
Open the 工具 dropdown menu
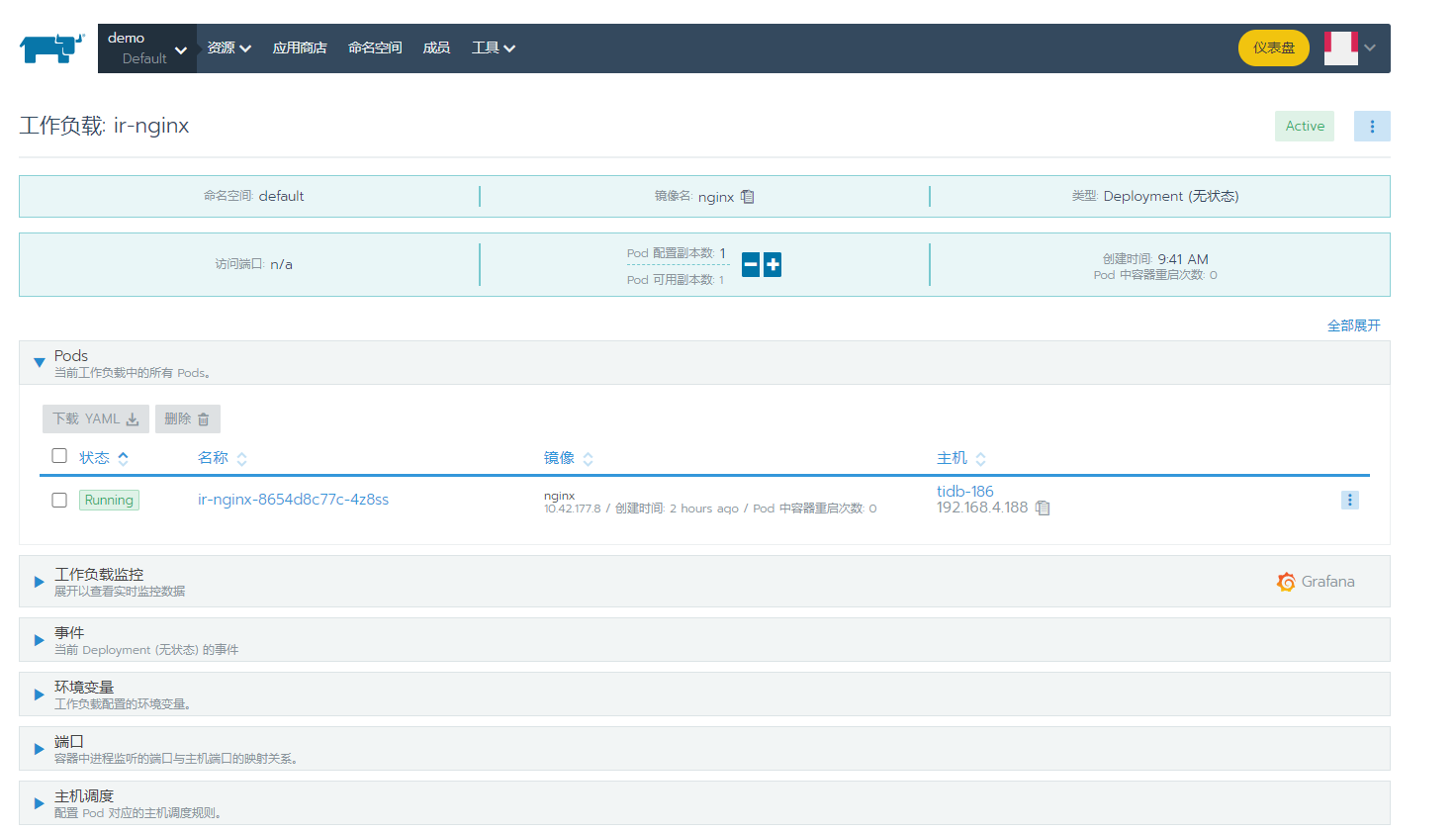pyautogui.click(x=494, y=47)
